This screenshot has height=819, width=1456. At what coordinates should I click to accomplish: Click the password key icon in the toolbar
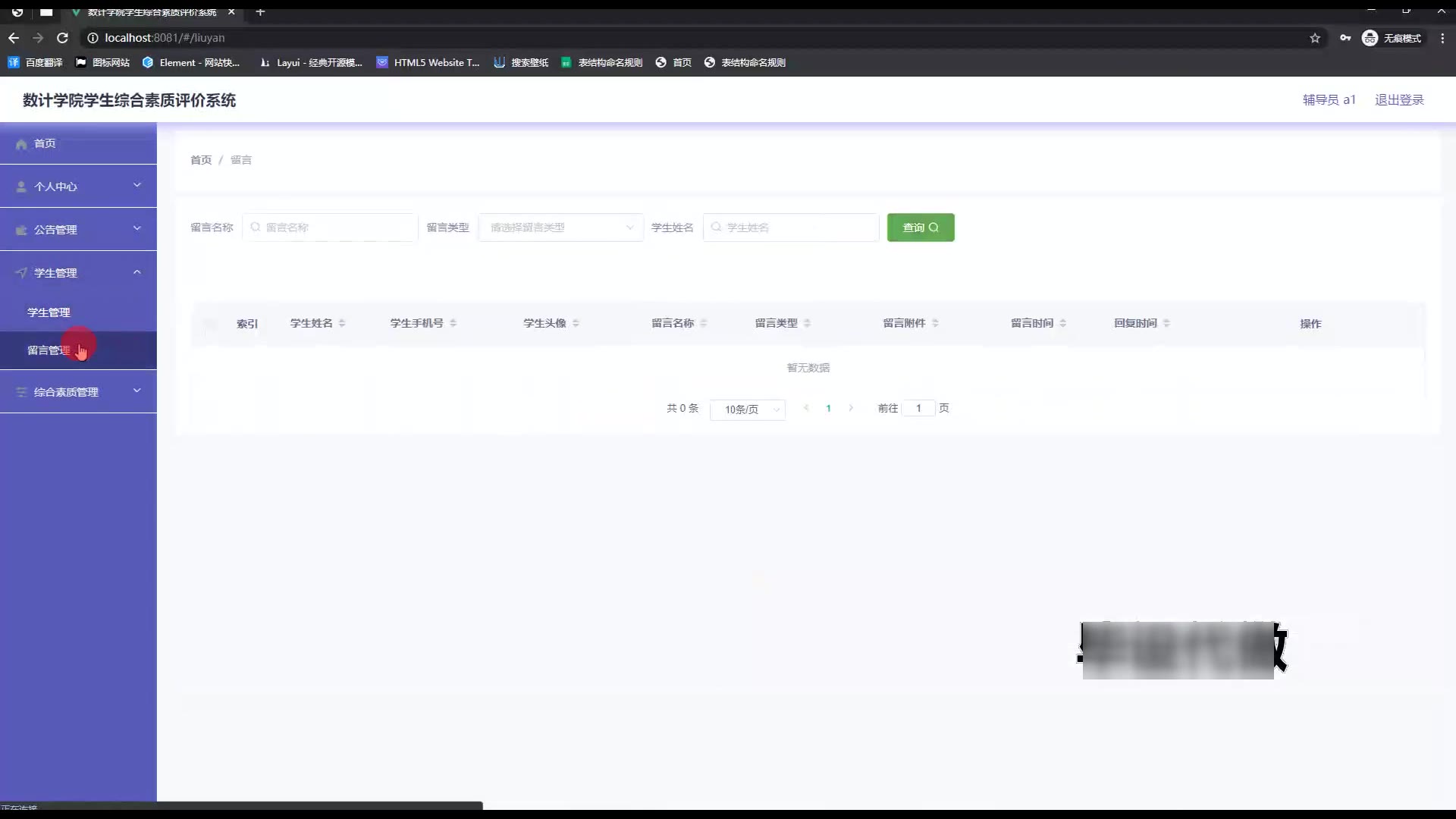coord(1345,38)
